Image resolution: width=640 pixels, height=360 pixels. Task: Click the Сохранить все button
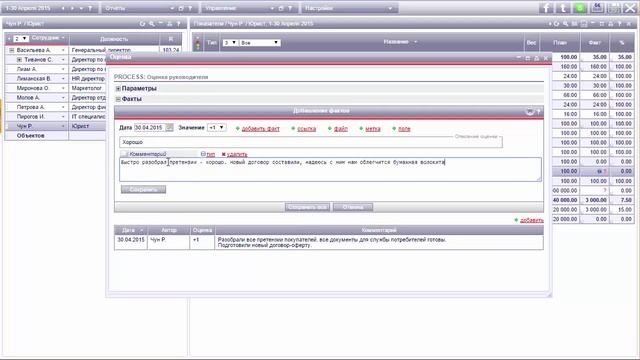(307, 207)
